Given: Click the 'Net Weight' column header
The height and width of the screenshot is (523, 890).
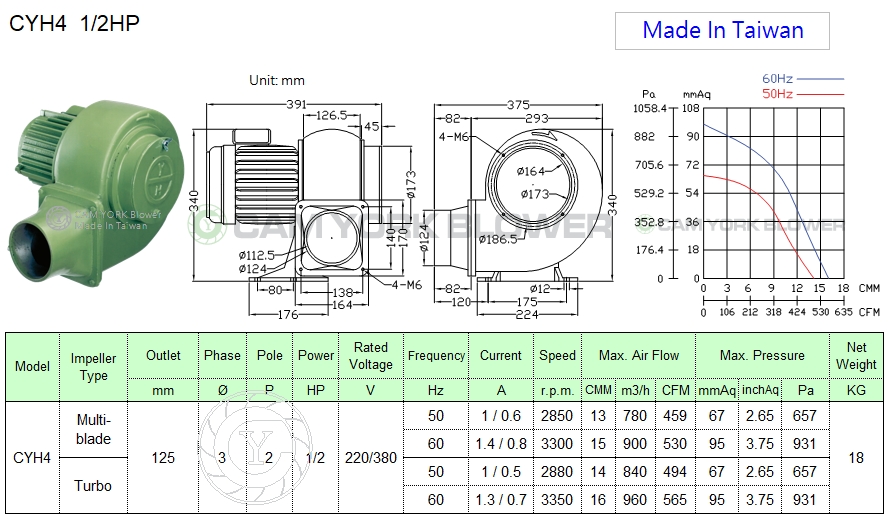Looking at the screenshot, I should tap(856, 355).
